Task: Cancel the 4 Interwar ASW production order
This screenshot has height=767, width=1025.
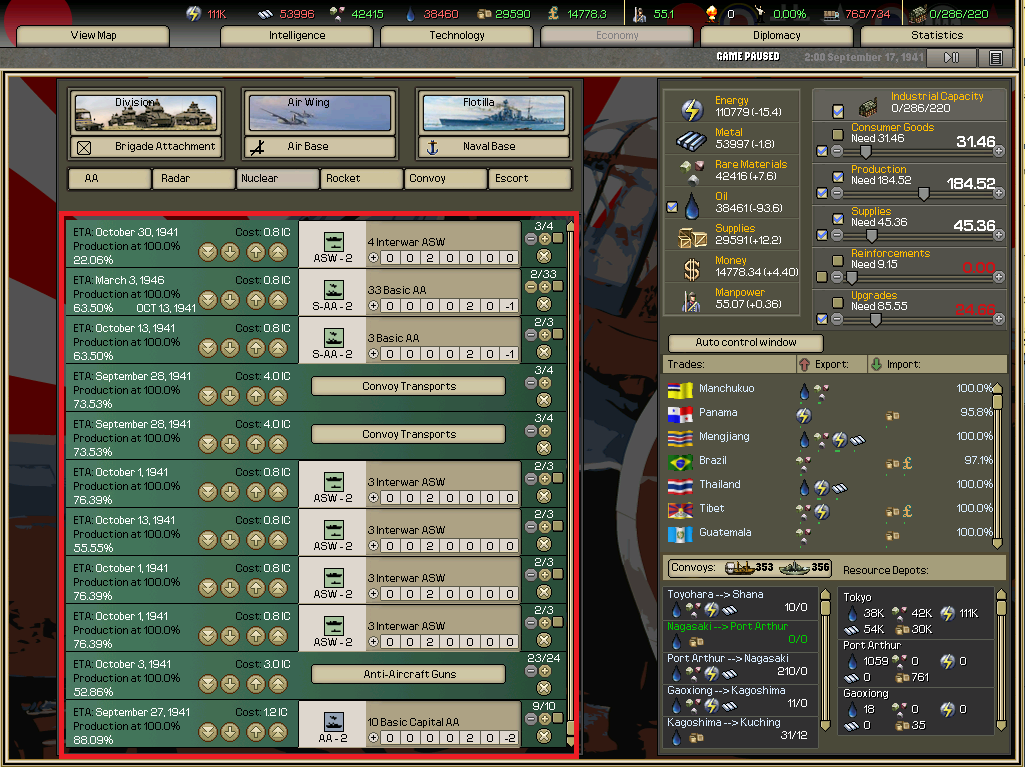Action: tap(544, 256)
